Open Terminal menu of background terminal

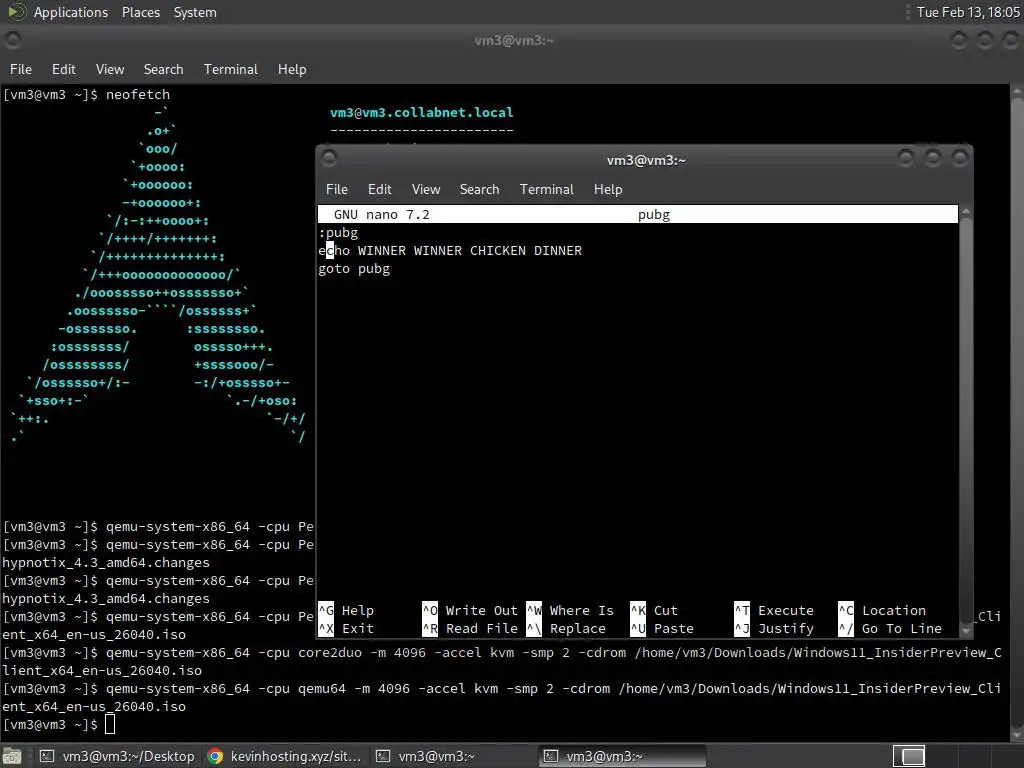pyautogui.click(x=231, y=69)
